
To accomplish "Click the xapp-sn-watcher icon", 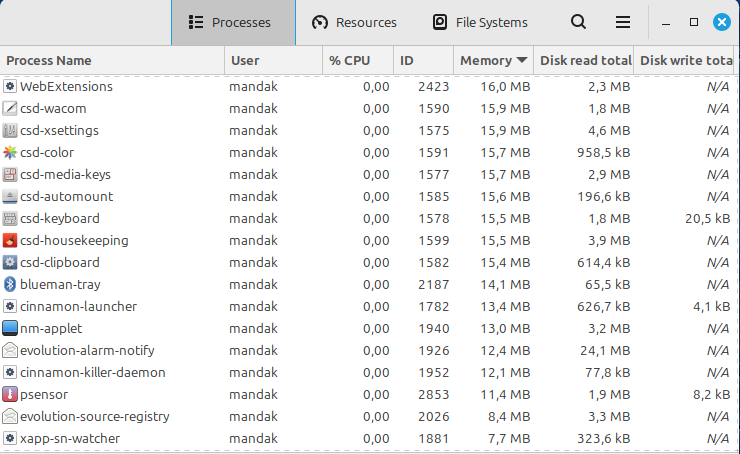I will click(x=10, y=438).
